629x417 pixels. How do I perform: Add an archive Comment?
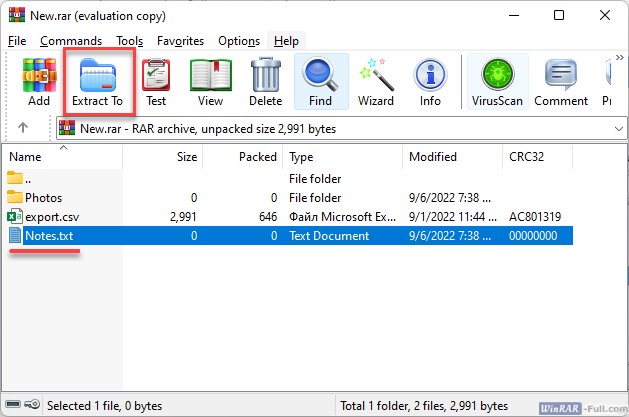coord(561,82)
